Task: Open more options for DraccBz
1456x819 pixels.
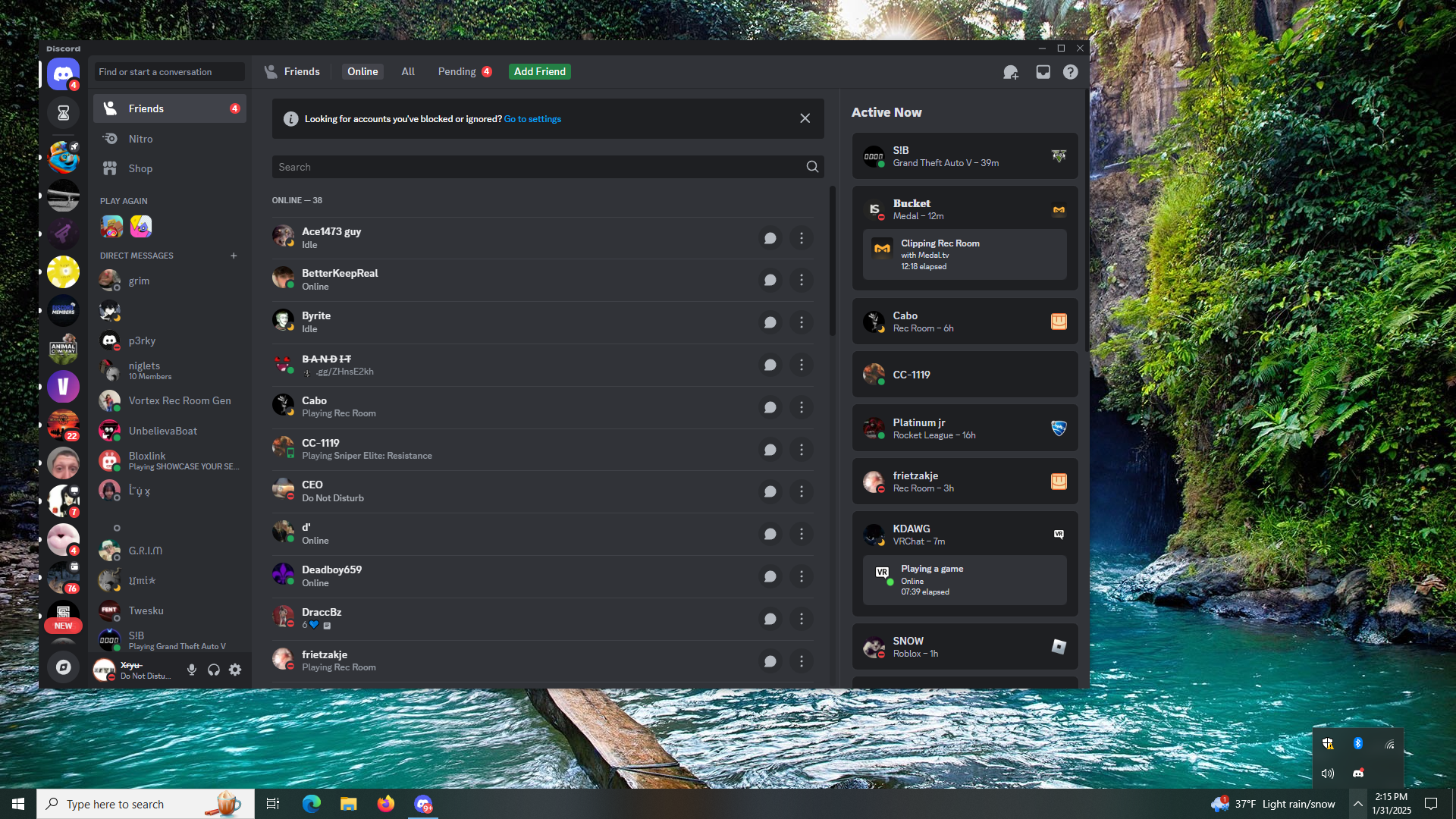Action: [802, 619]
